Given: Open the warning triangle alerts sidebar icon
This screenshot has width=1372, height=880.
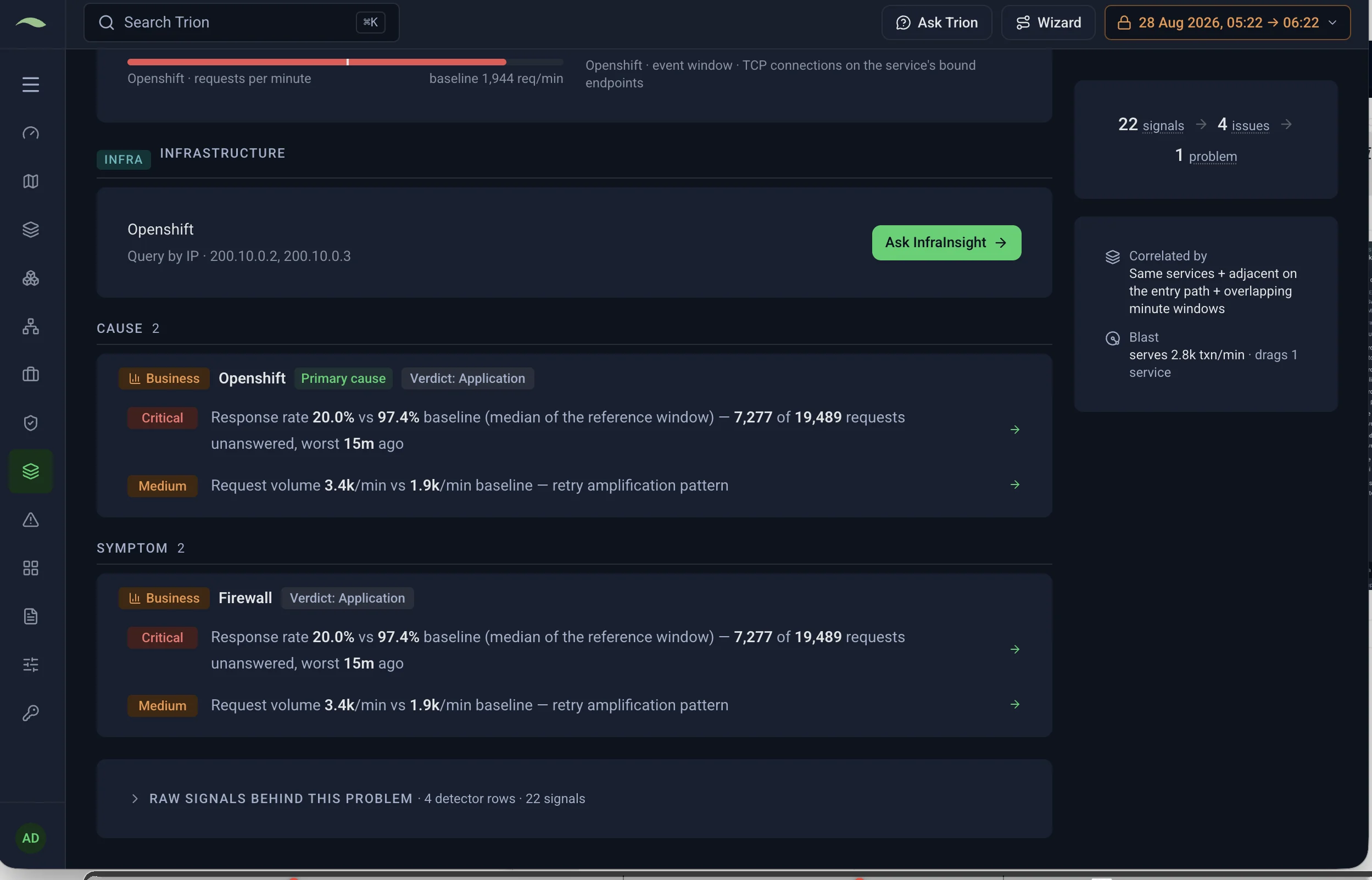Looking at the screenshot, I should coord(31,520).
